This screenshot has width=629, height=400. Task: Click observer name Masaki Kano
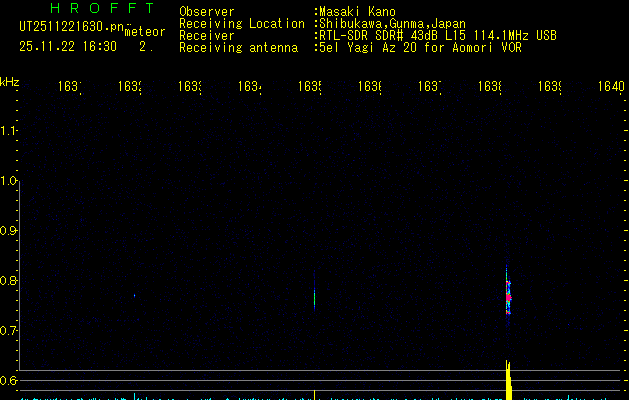357,12
